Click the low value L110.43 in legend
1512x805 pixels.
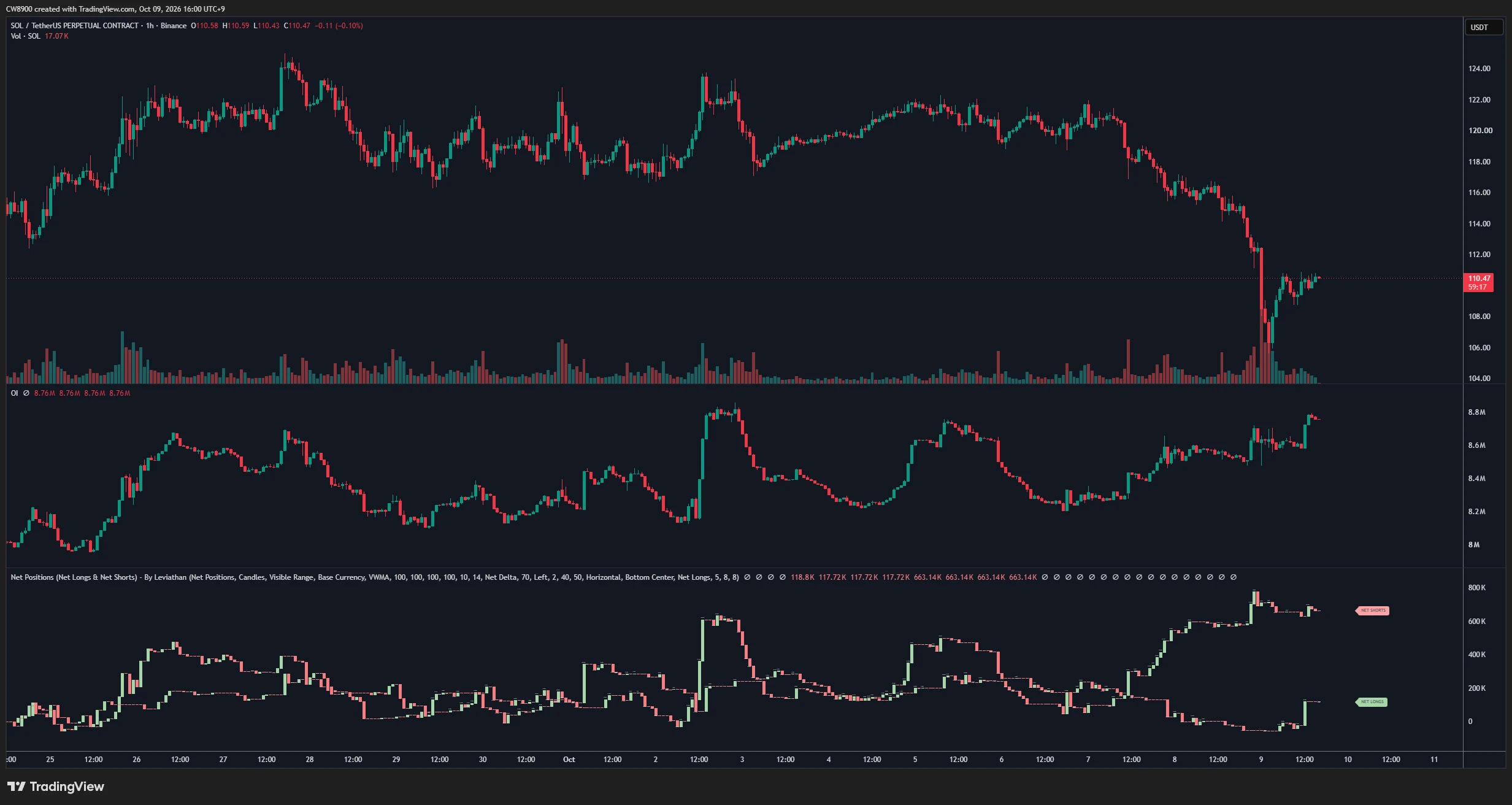pyautogui.click(x=266, y=26)
